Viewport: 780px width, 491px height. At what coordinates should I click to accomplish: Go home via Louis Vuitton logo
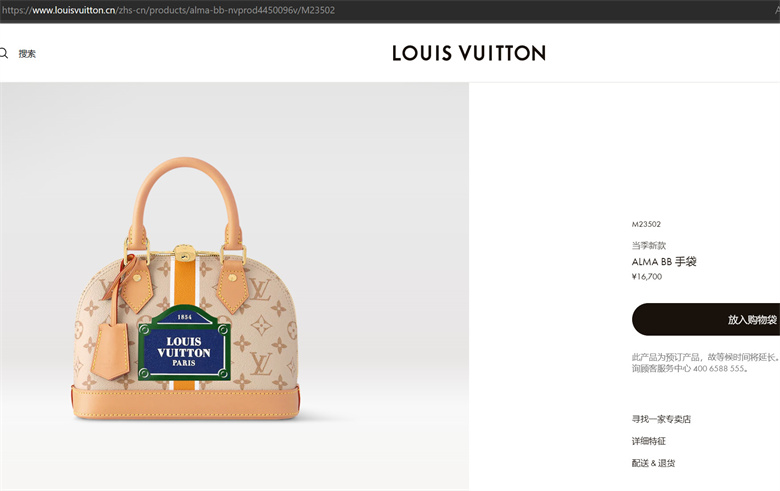pyautogui.click(x=469, y=53)
